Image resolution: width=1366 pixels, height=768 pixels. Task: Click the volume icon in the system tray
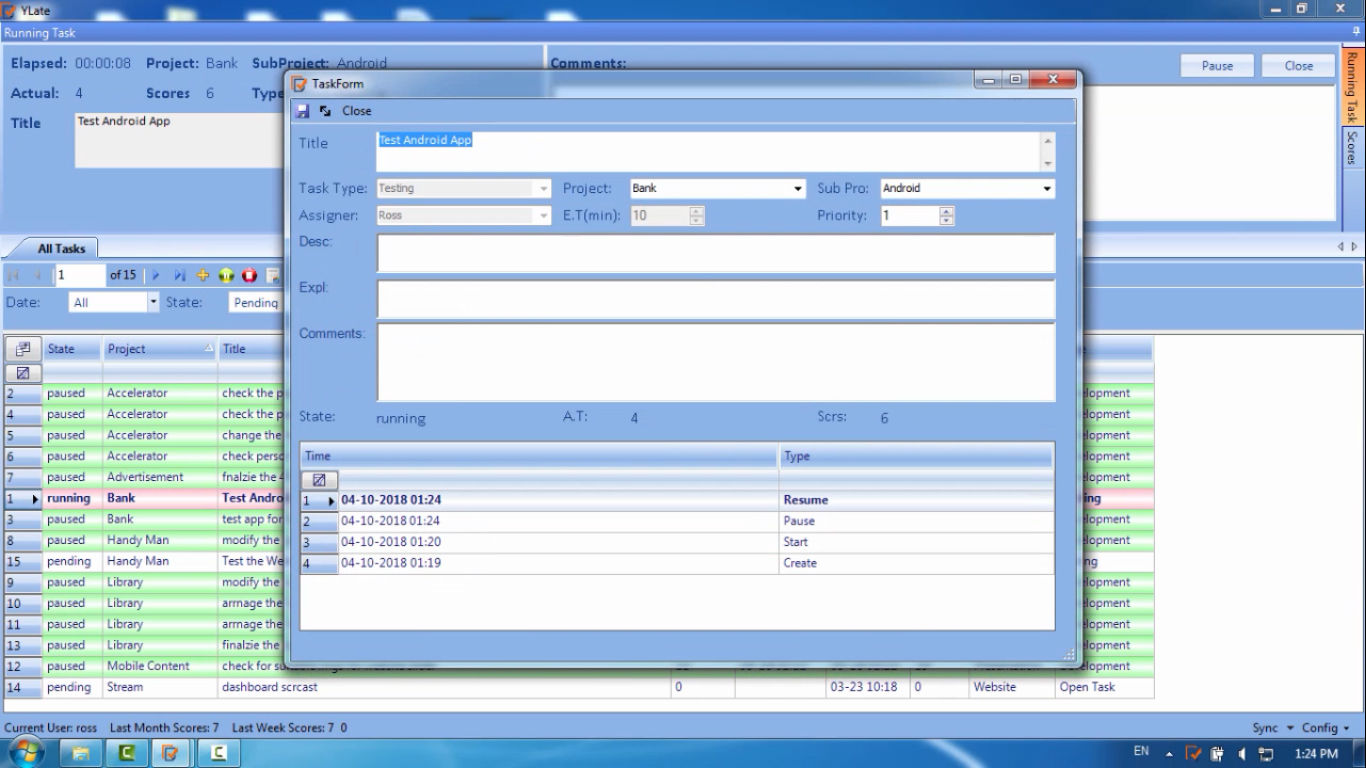(1242, 753)
